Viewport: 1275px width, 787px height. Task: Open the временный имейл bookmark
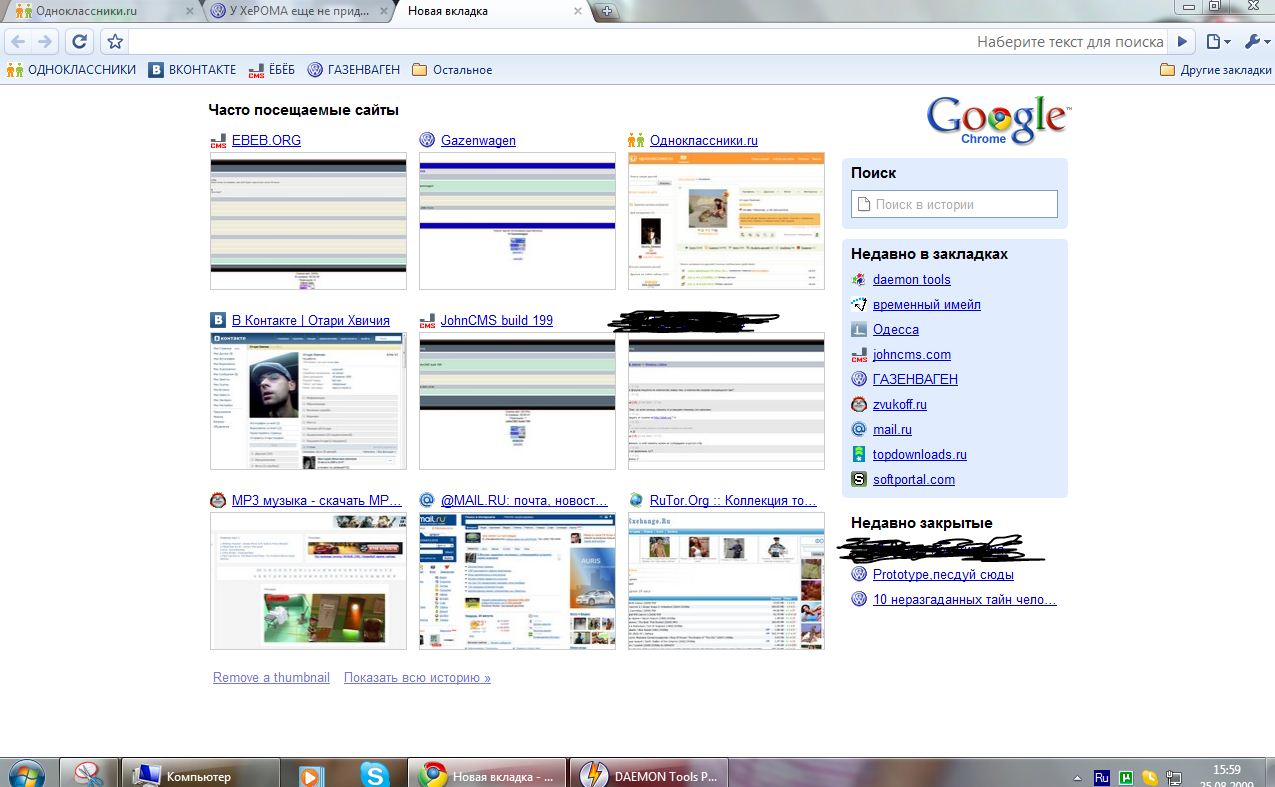[x=927, y=305]
